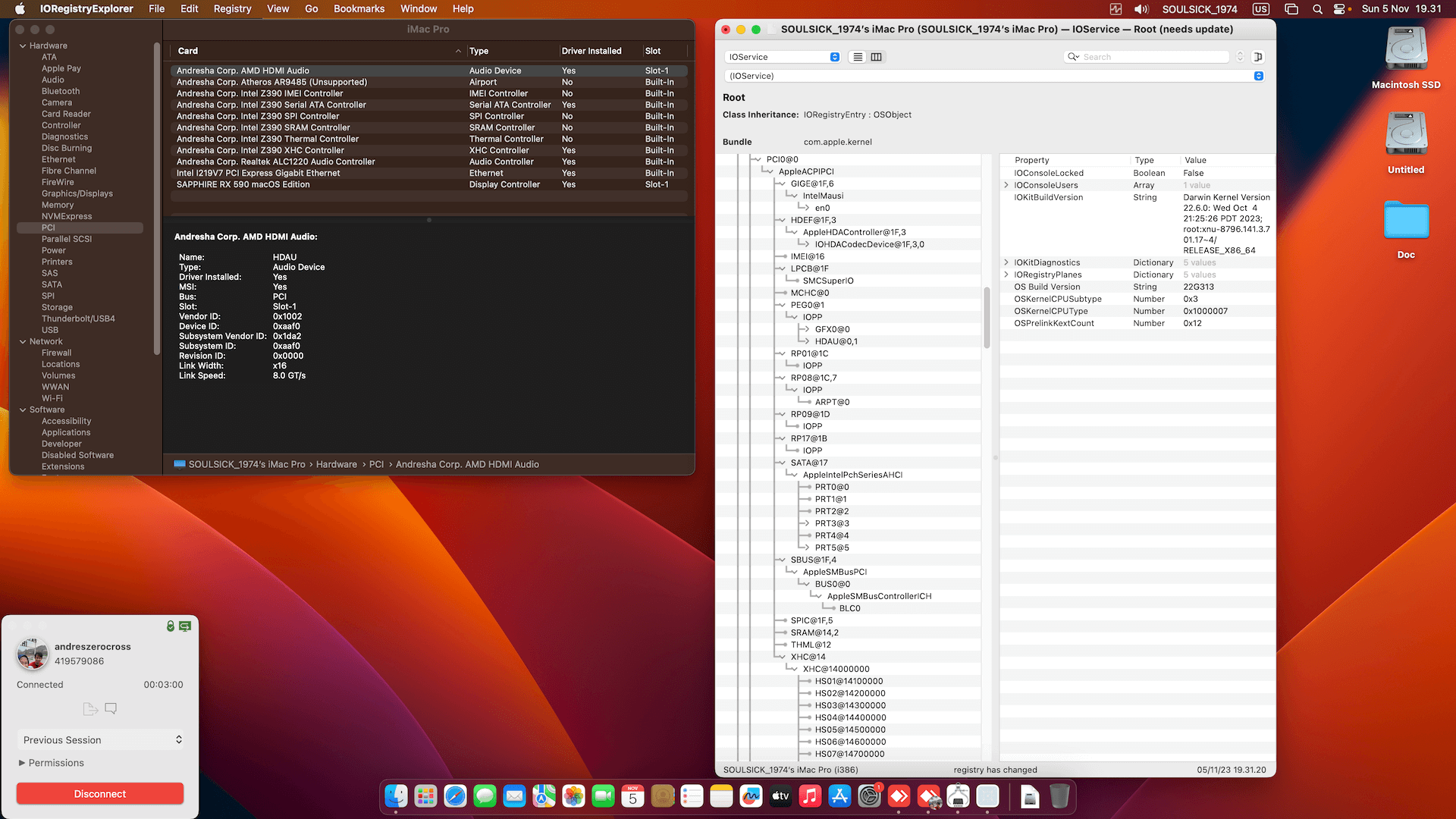This screenshot has width=1456, height=819.
Task: Toggle the inspector pane icon
Action: pyautogui.click(x=1257, y=57)
